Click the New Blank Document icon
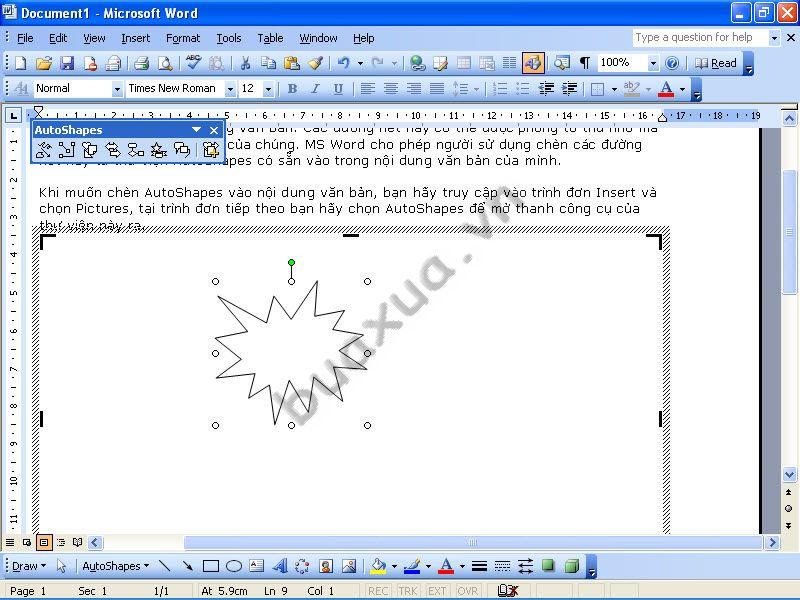Screen dimensions: 800x600 coord(21,63)
